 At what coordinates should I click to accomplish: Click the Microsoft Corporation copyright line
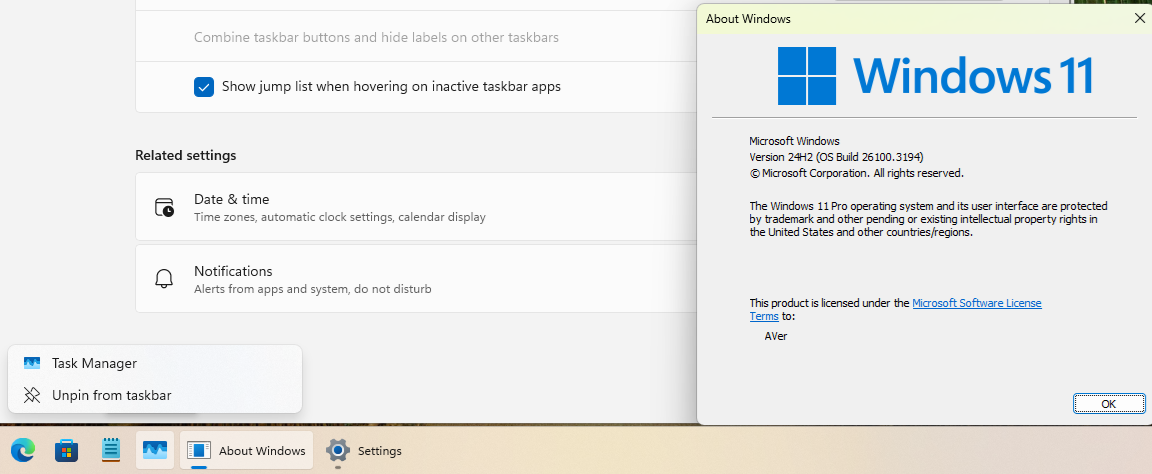point(857,173)
